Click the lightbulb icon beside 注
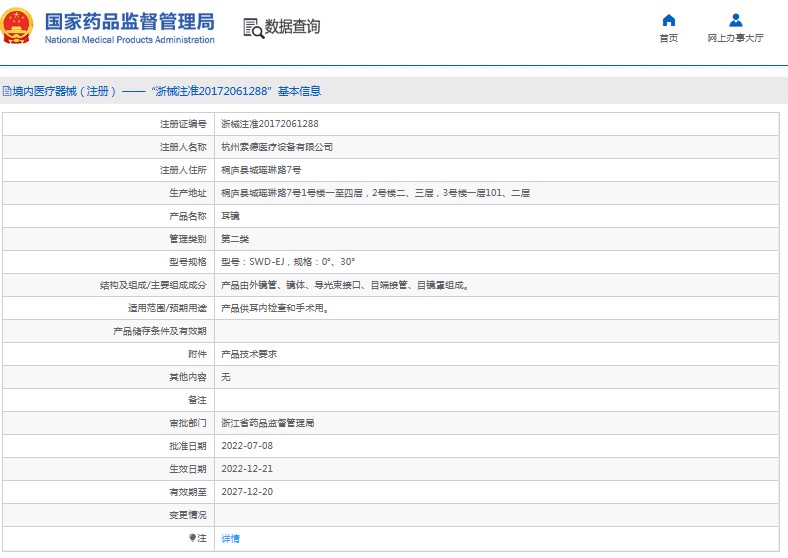This screenshot has width=788, height=558. coord(192,538)
